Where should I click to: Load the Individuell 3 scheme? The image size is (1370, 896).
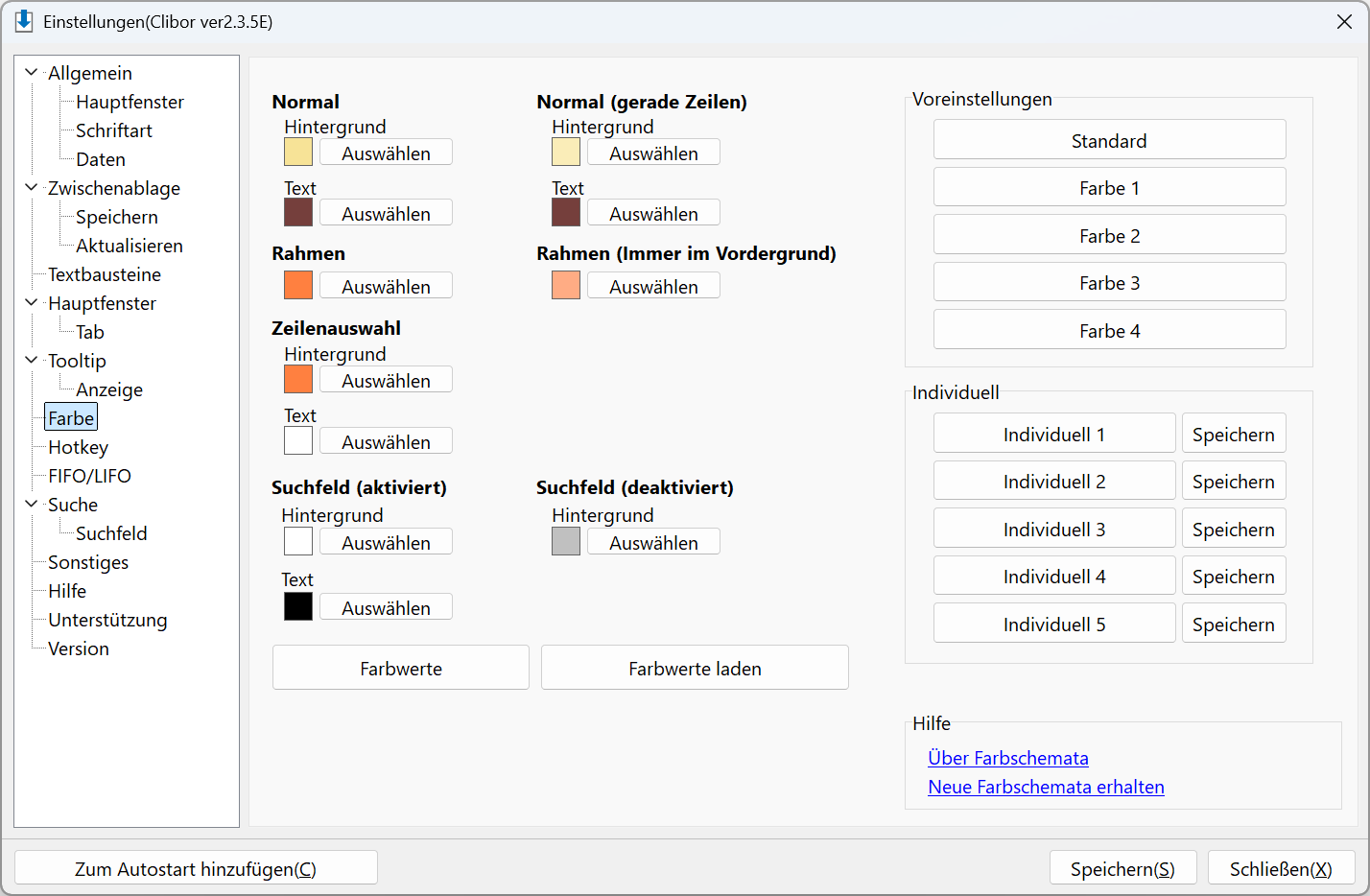1054,529
